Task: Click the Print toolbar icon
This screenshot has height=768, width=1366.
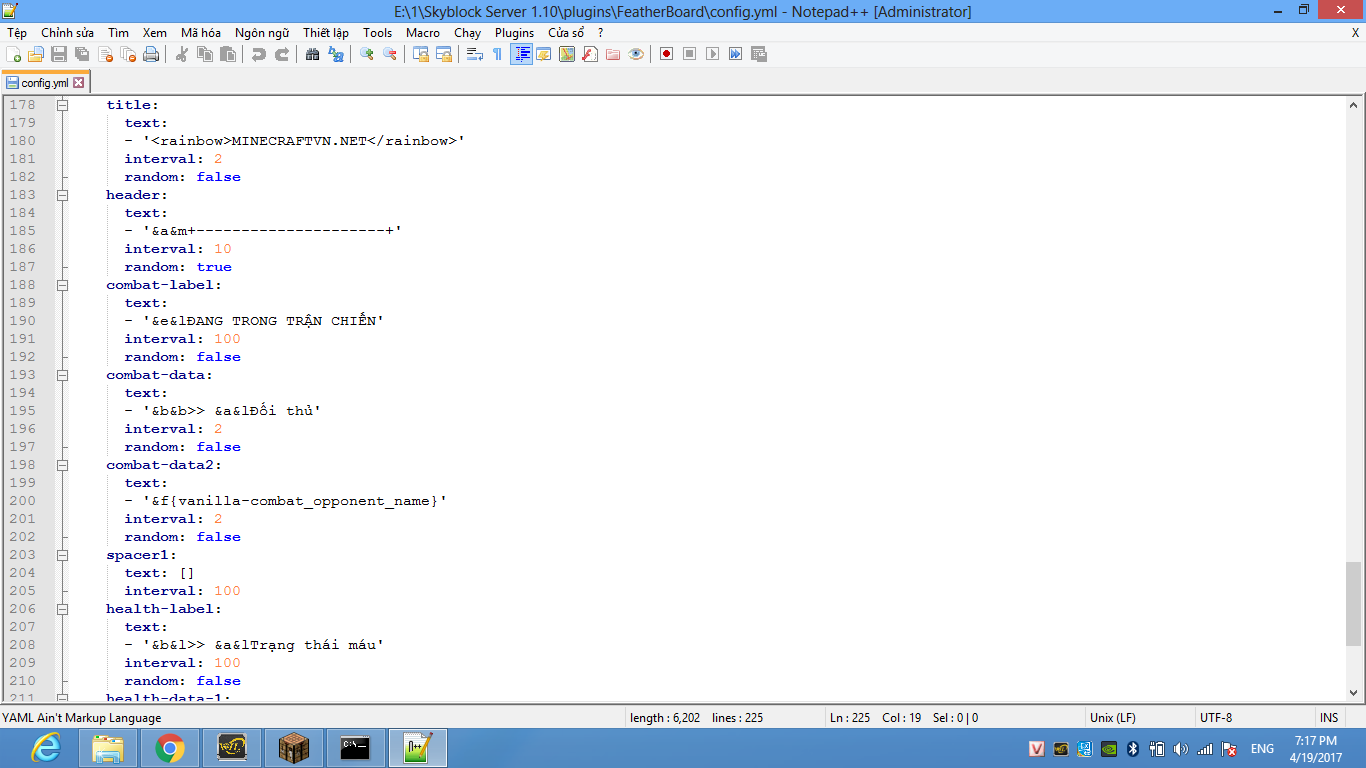Action: (151, 54)
